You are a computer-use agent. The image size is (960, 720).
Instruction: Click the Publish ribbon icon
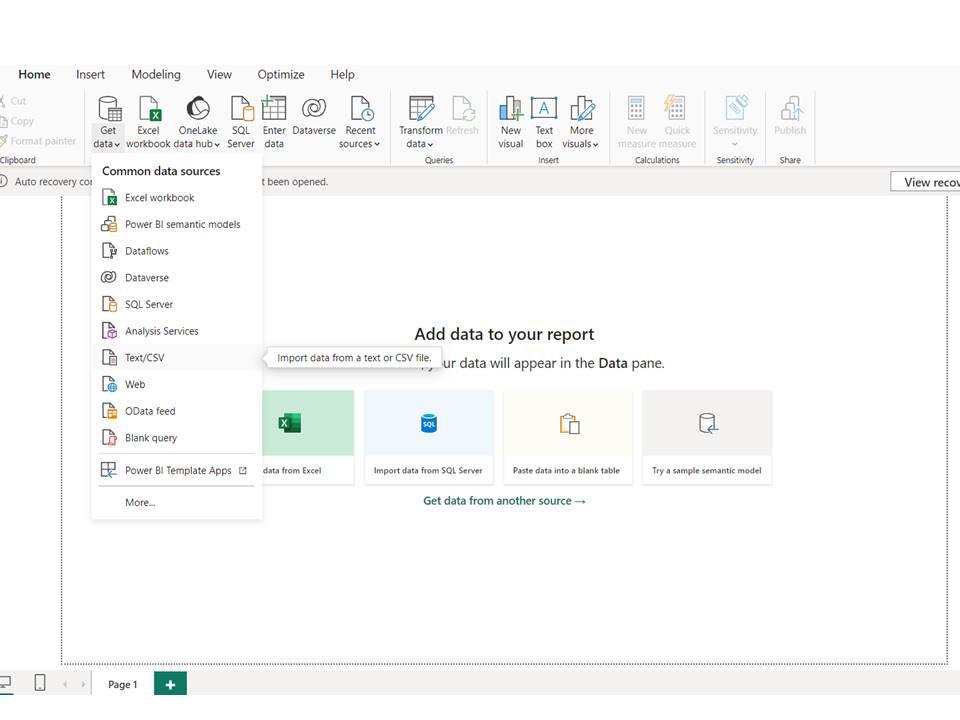[x=790, y=116]
